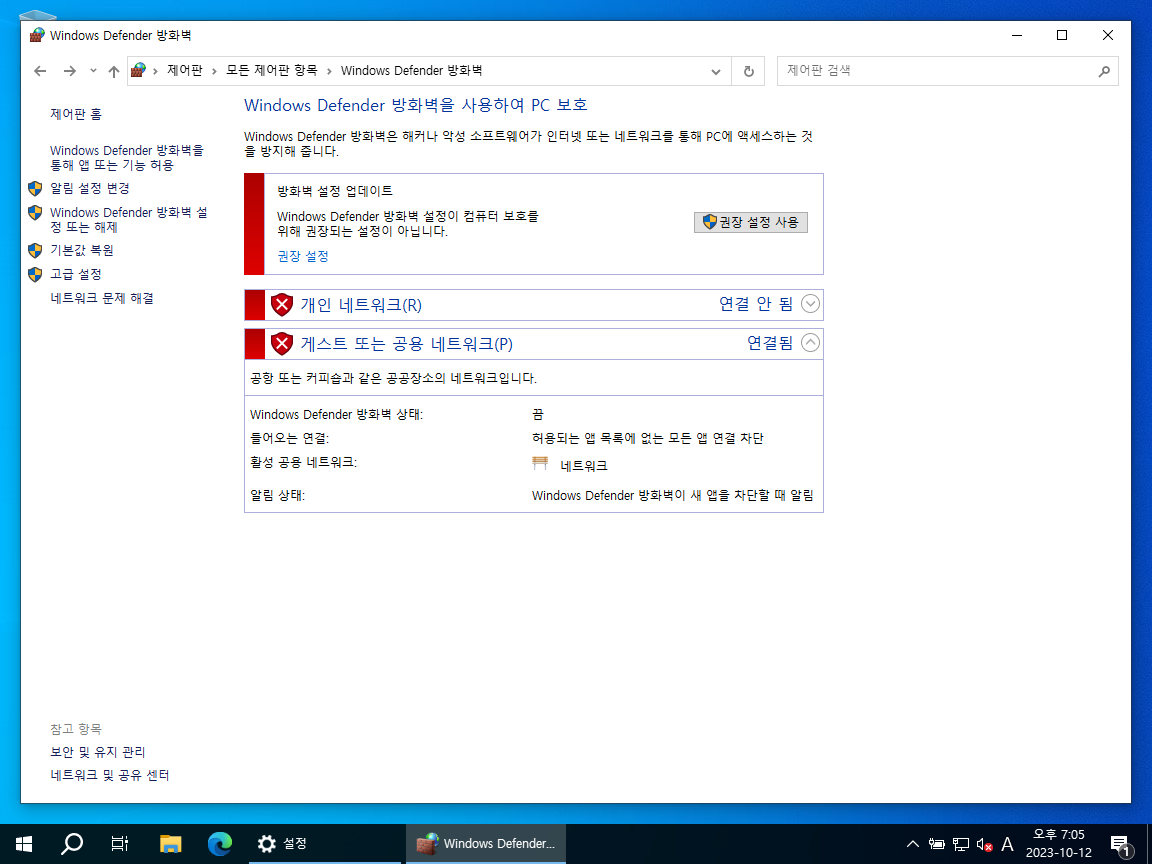
Task: Click firewall icon in the address bar
Action: [x=138, y=71]
